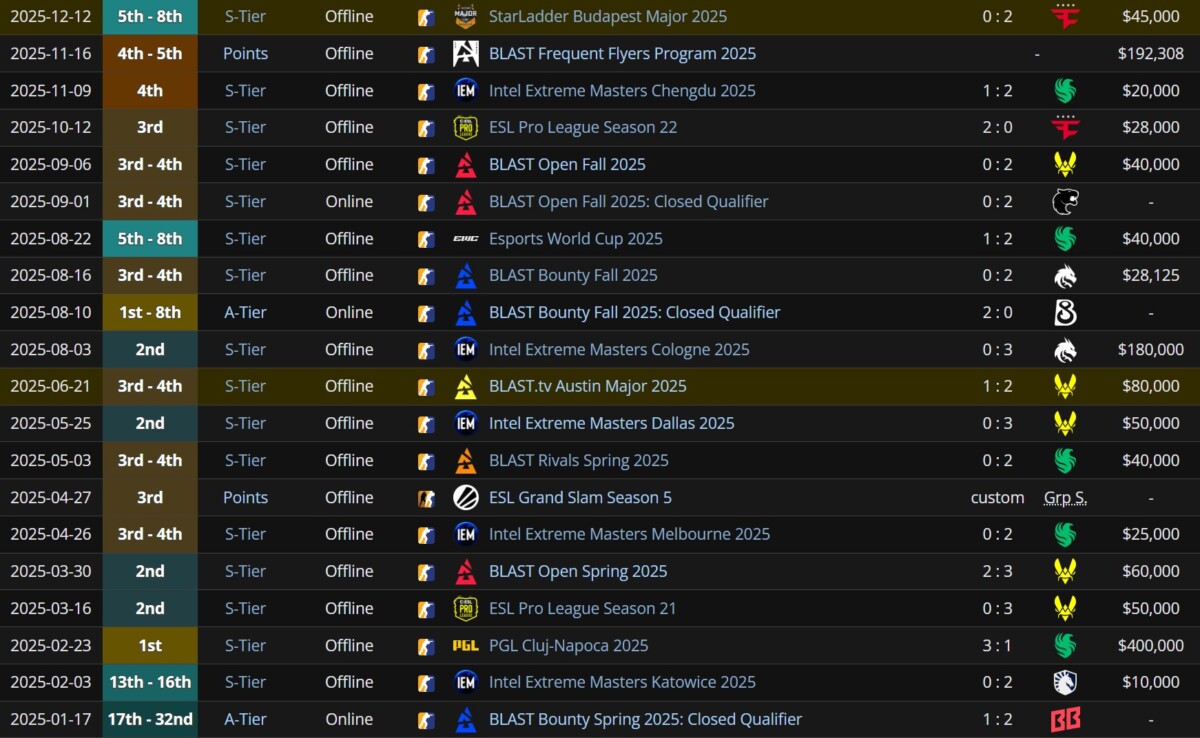This screenshot has height=738, width=1200.
Task: Click Team Liquid logo in IEM Katowice row
Action: coord(1065,683)
